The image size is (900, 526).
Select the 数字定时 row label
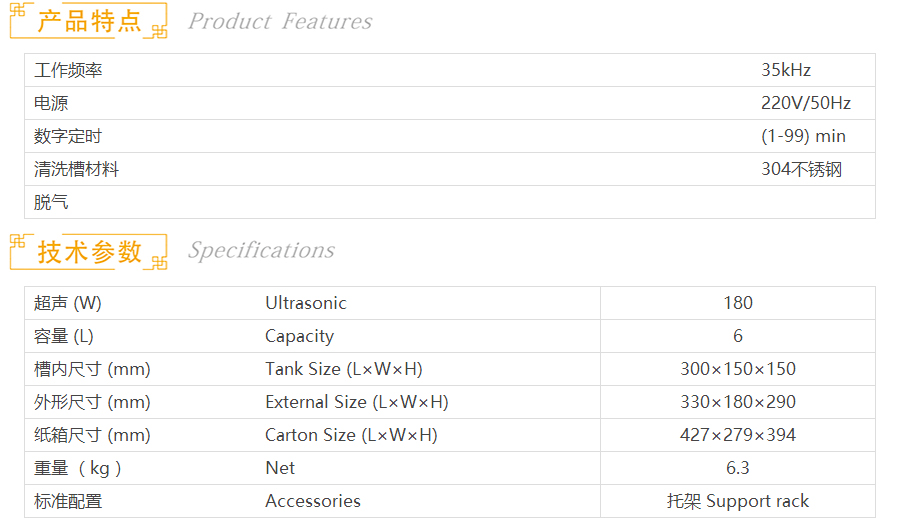[x=68, y=136]
